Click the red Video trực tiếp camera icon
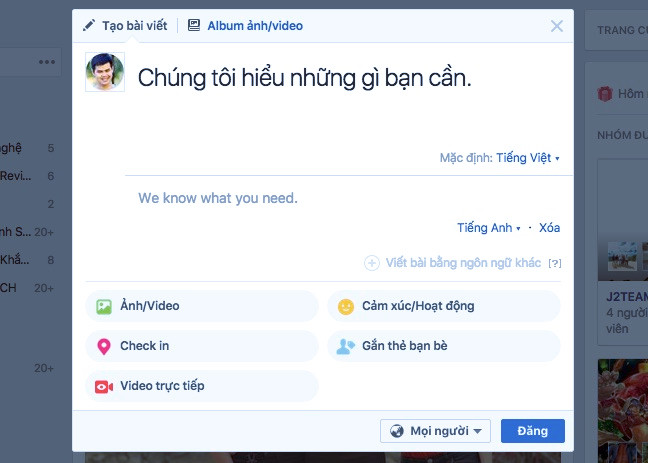 [x=103, y=386]
